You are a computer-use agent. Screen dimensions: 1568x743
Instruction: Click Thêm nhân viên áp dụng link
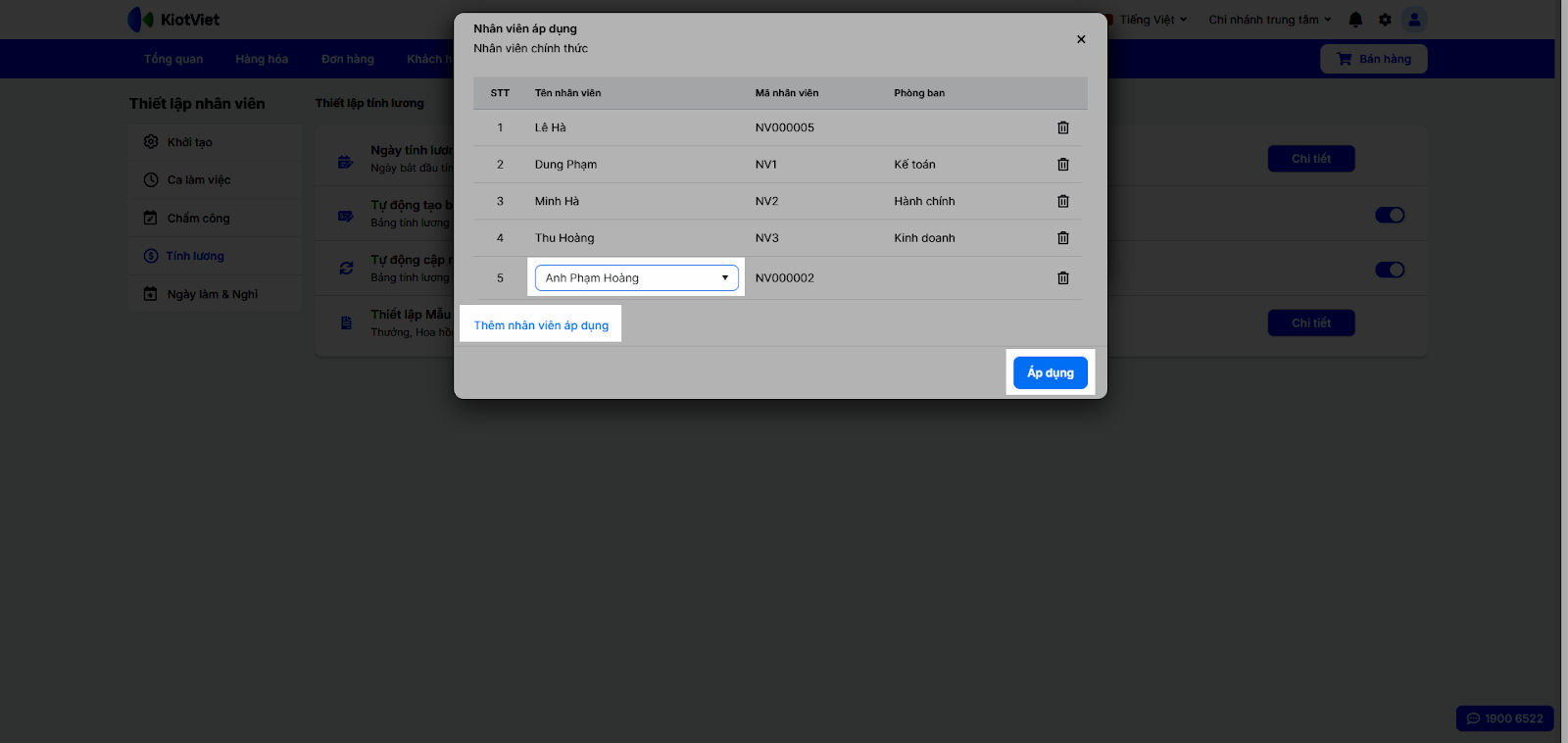pyautogui.click(x=541, y=325)
